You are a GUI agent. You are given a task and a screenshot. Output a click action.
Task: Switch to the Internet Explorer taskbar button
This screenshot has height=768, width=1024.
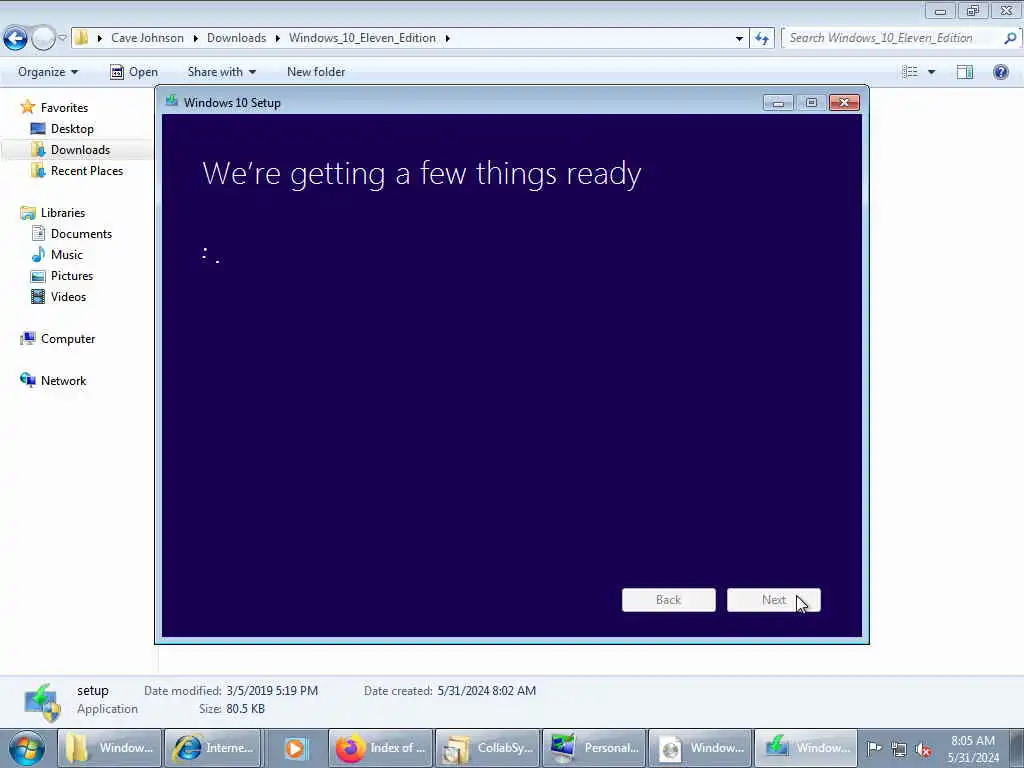(213, 748)
